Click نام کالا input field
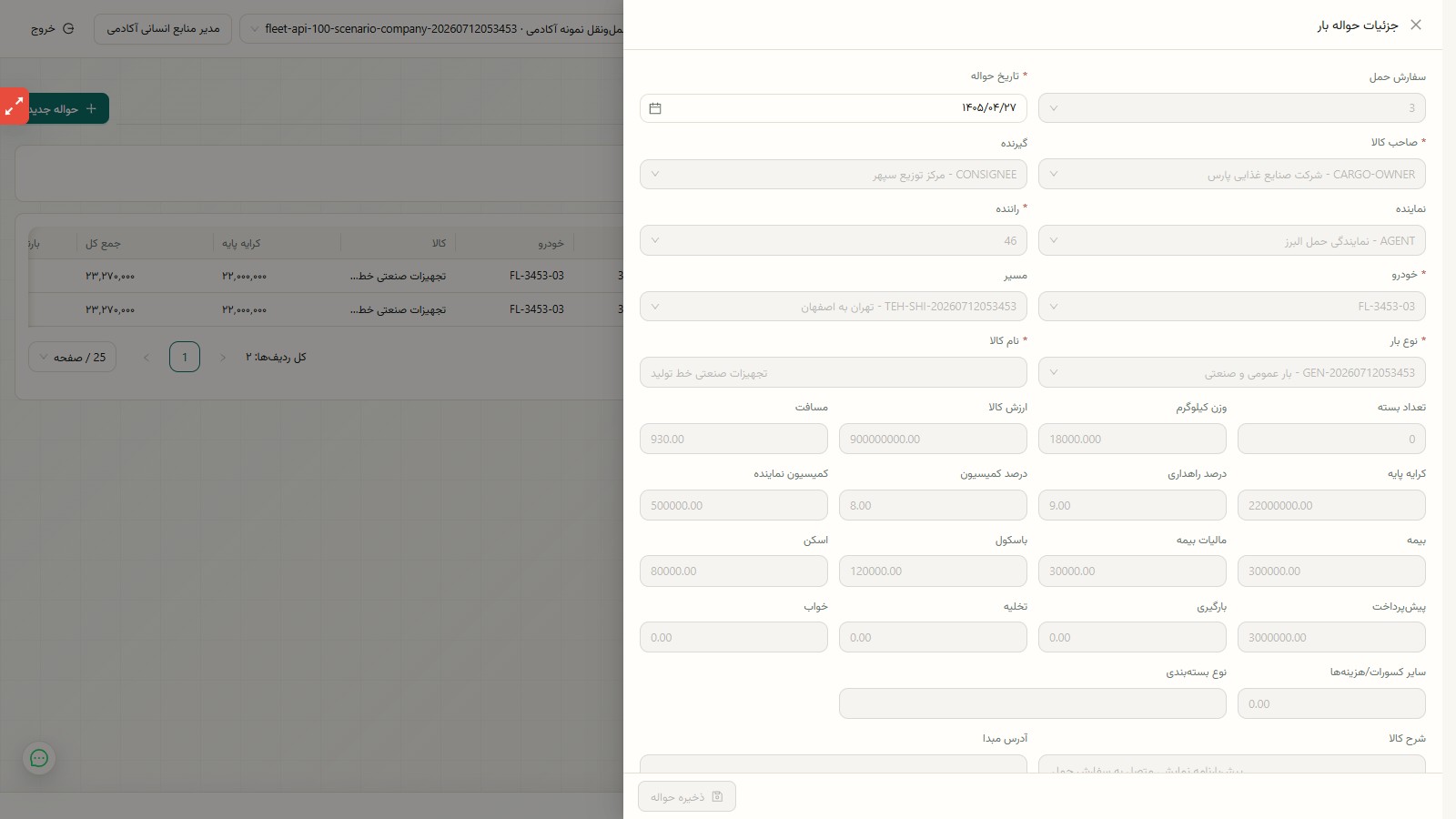The width and height of the screenshot is (1456, 819). click(834, 373)
